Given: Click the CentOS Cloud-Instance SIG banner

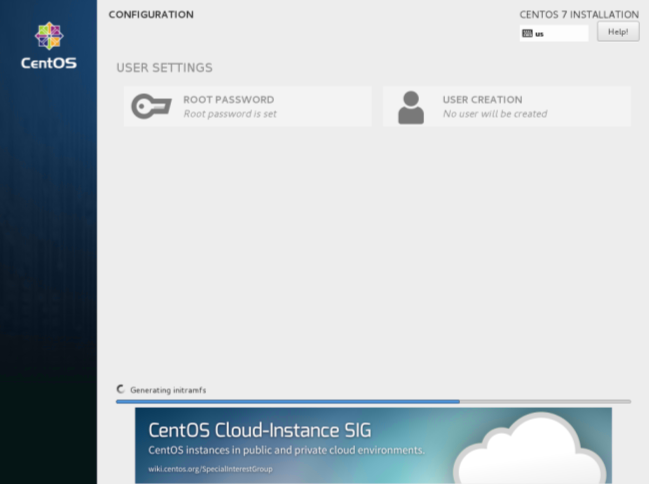Looking at the screenshot, I should pos(373,445).
